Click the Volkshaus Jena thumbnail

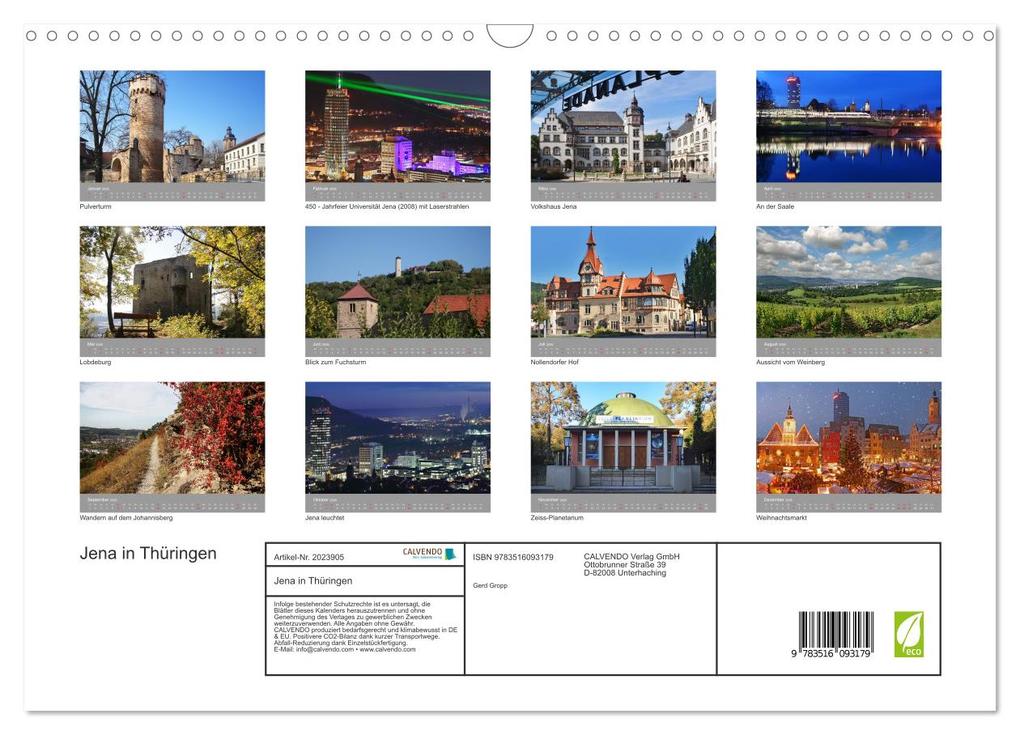[622, 130]
